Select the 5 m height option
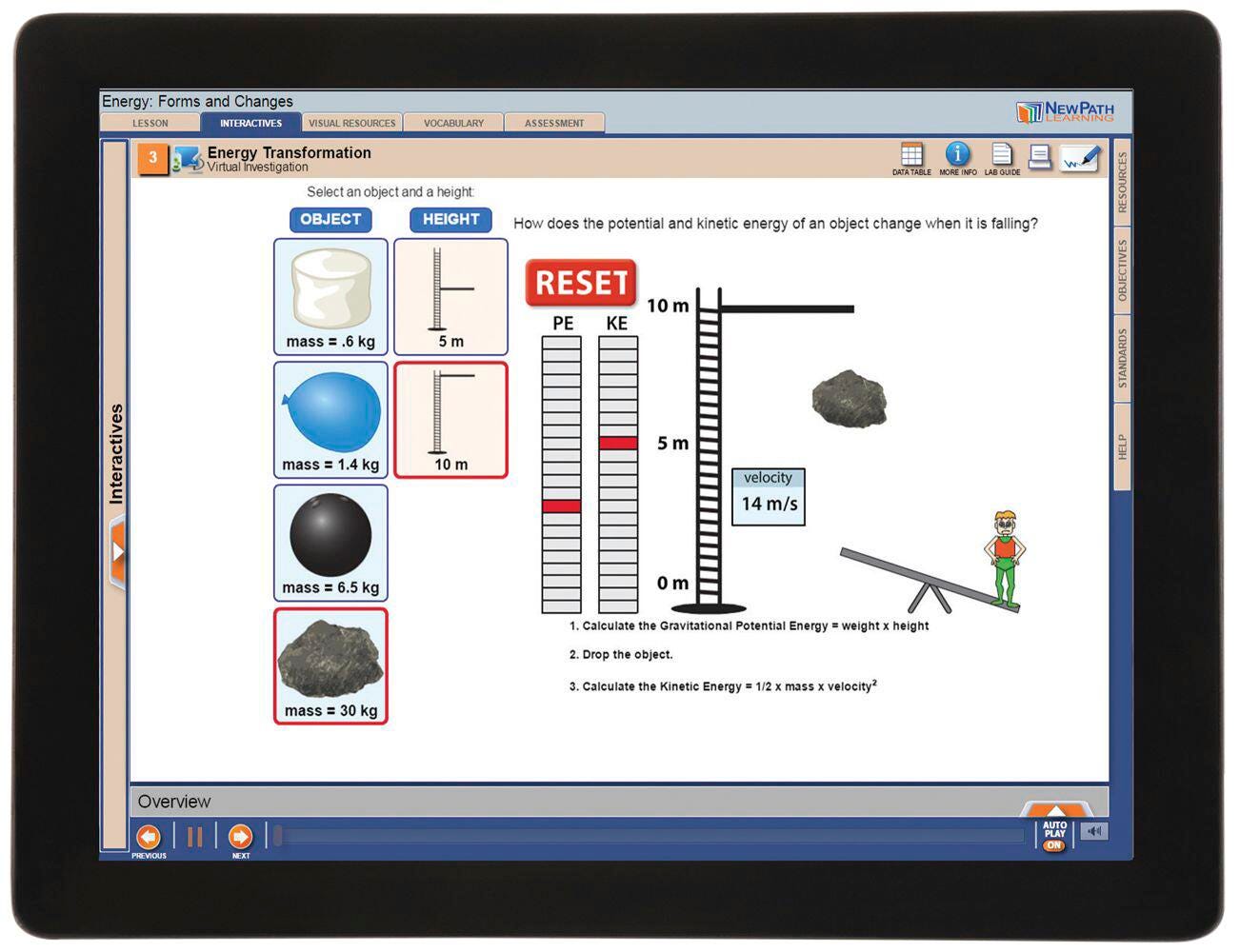 [450, 297]
